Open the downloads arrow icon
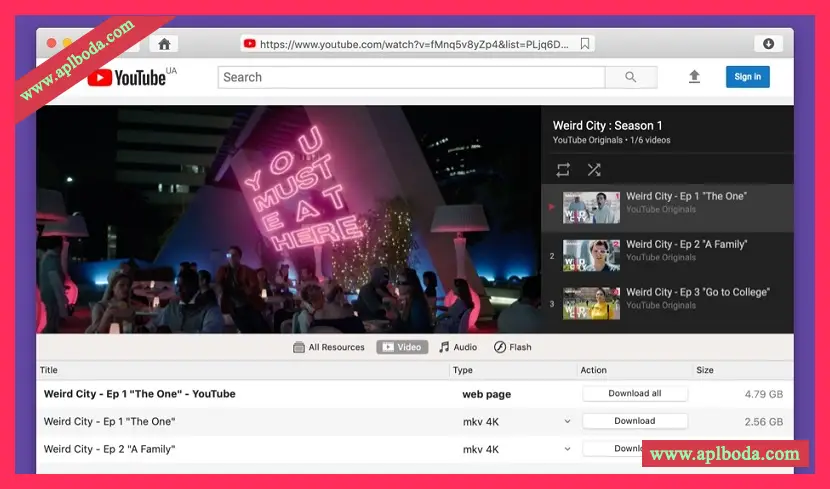 [x=767, y=44]
